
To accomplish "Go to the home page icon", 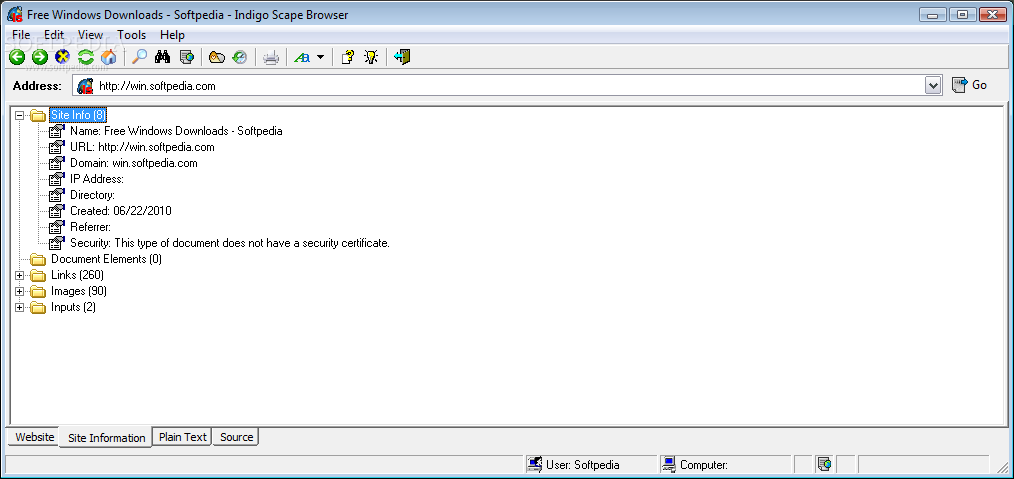I will click(109, 58).
